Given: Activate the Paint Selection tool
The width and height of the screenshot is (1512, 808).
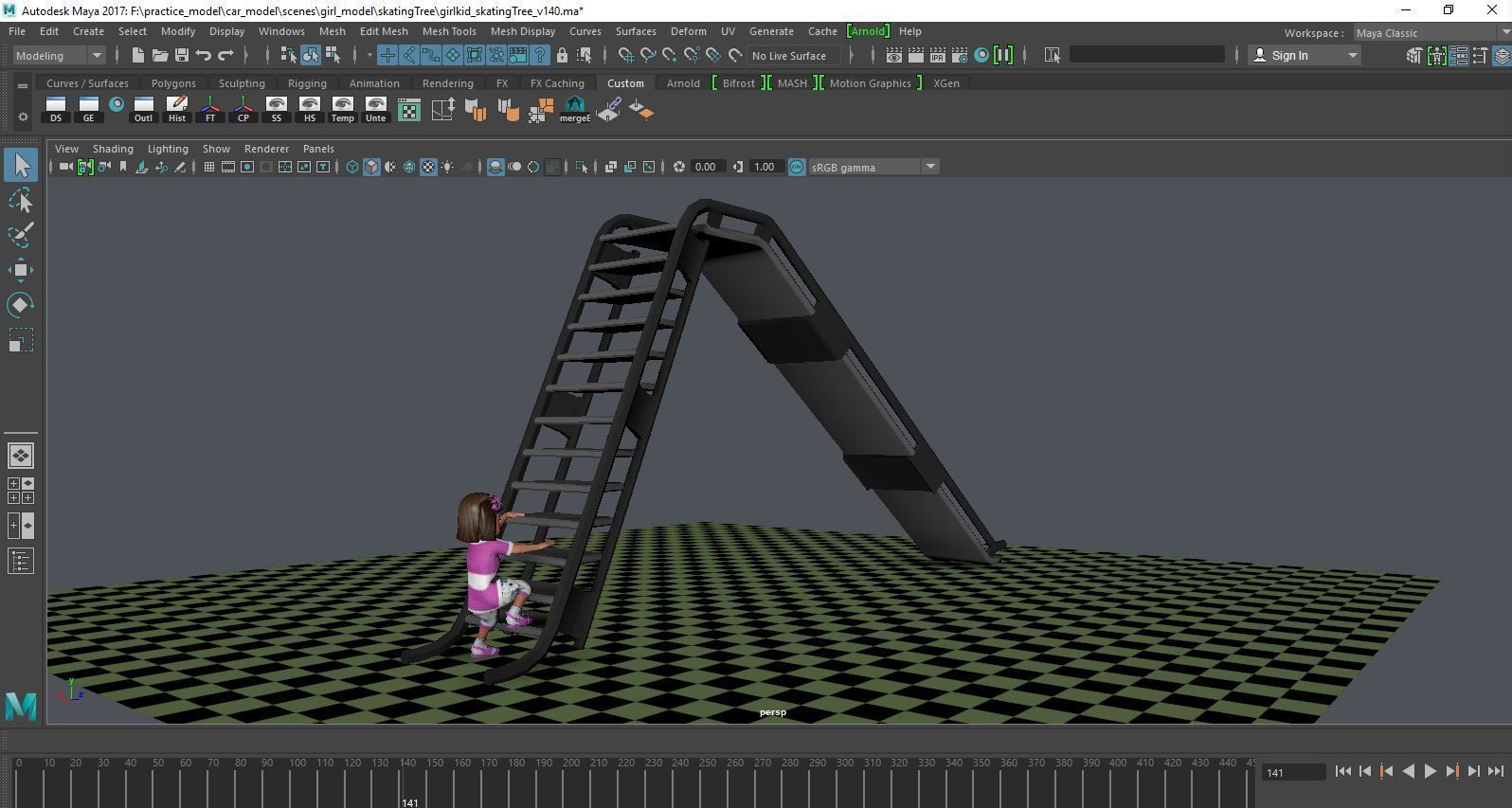Looking at the screenshot, I should pyautogui.click(x=21, y=235).
